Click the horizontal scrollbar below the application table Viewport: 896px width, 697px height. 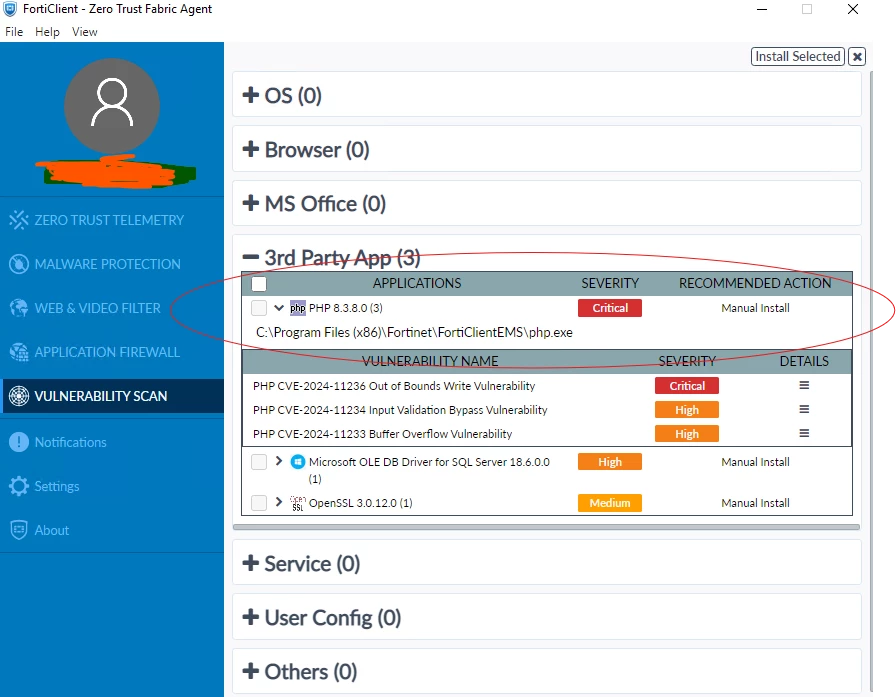point(546,527)
